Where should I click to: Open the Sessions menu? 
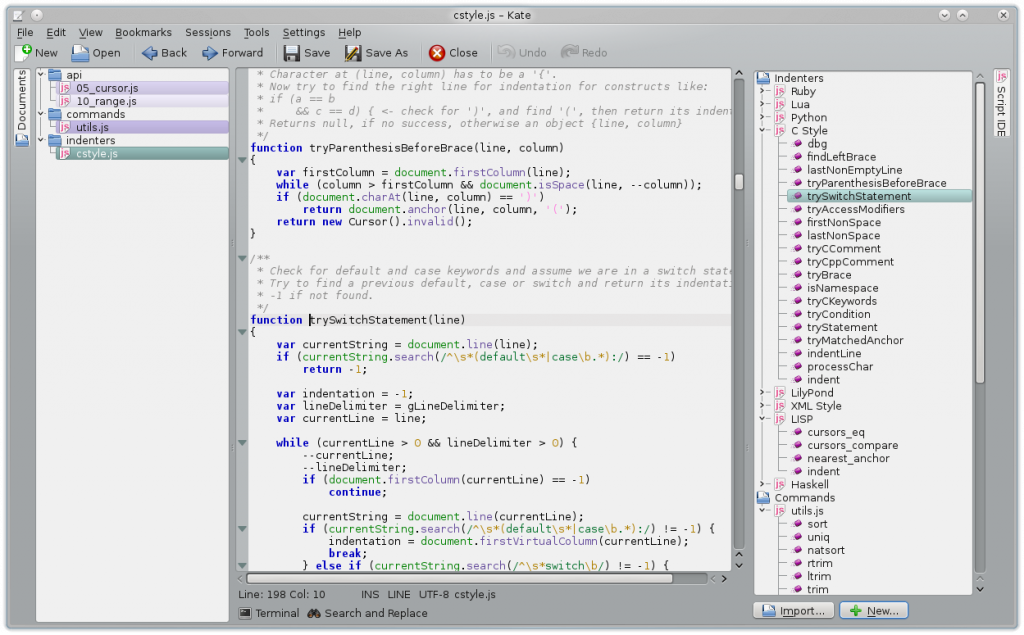click(207, 32)
